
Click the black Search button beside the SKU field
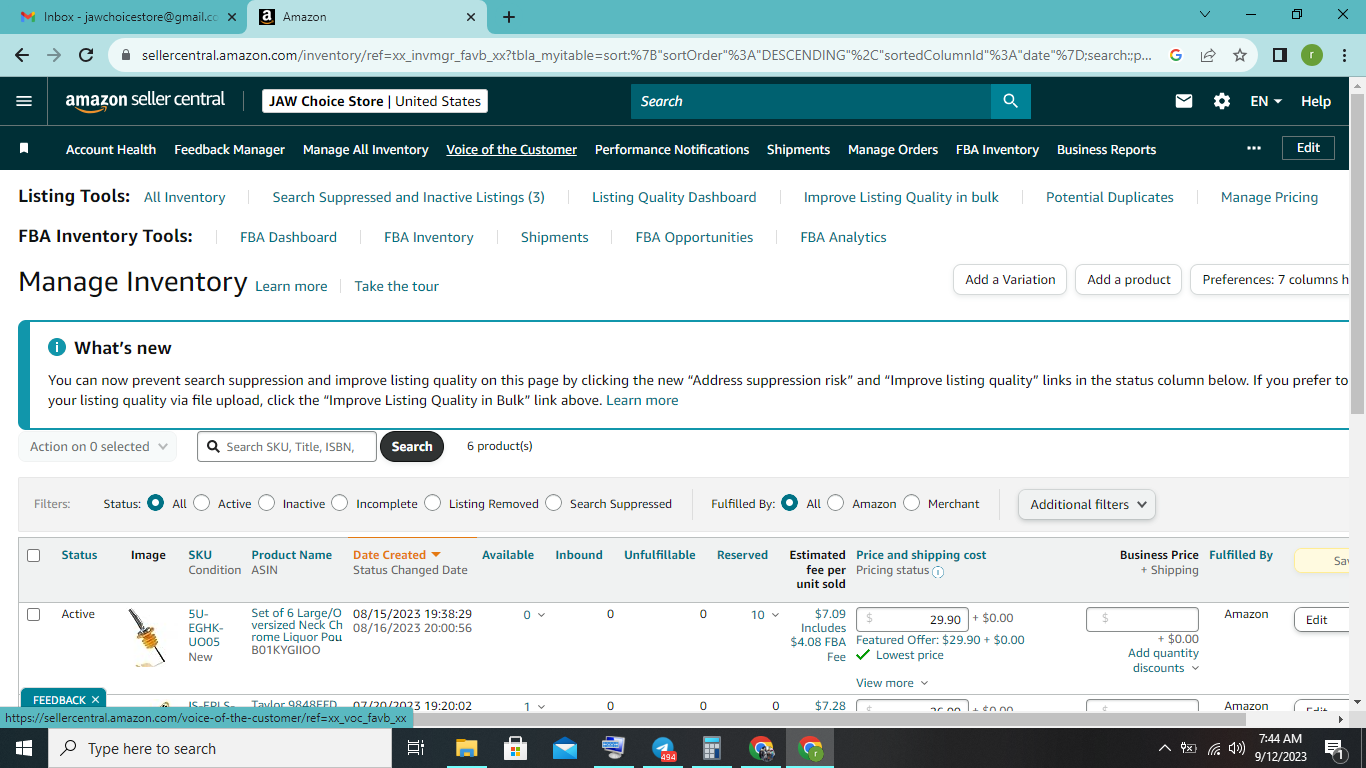(412, 447)
